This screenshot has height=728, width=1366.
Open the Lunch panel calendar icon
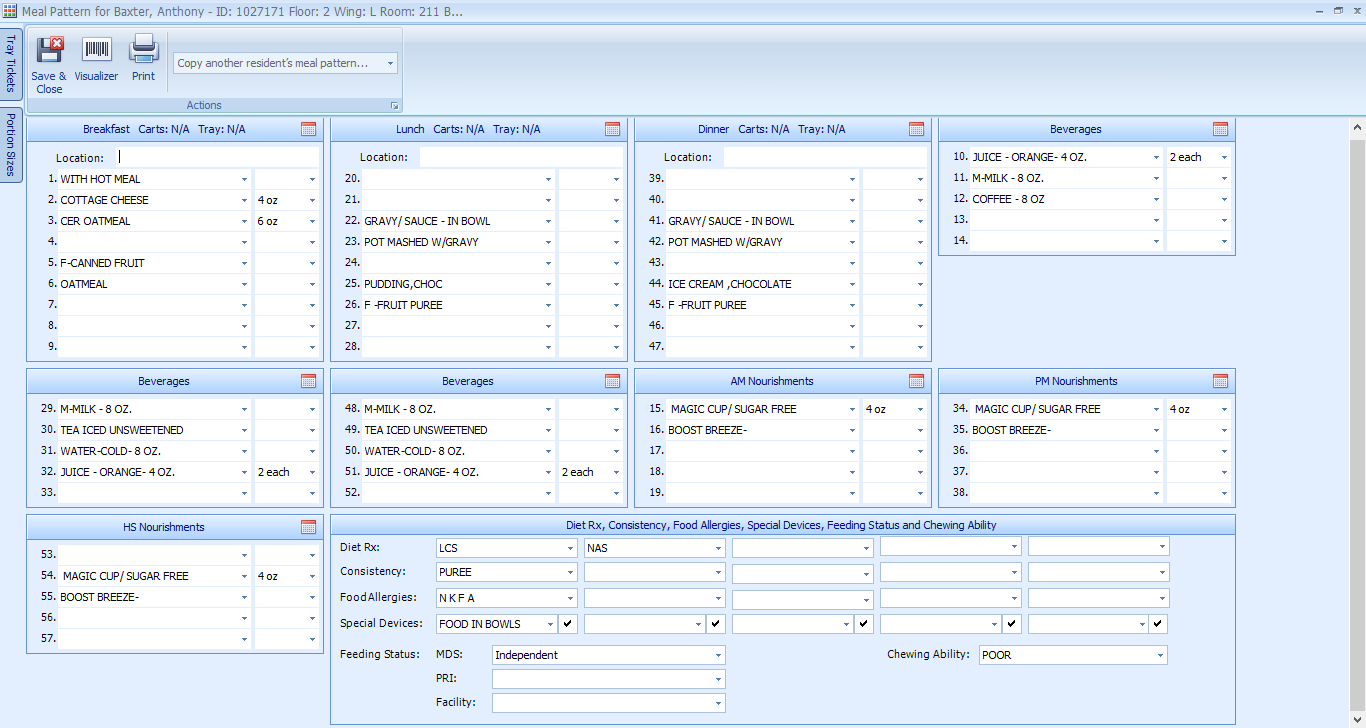pos(612,129)
